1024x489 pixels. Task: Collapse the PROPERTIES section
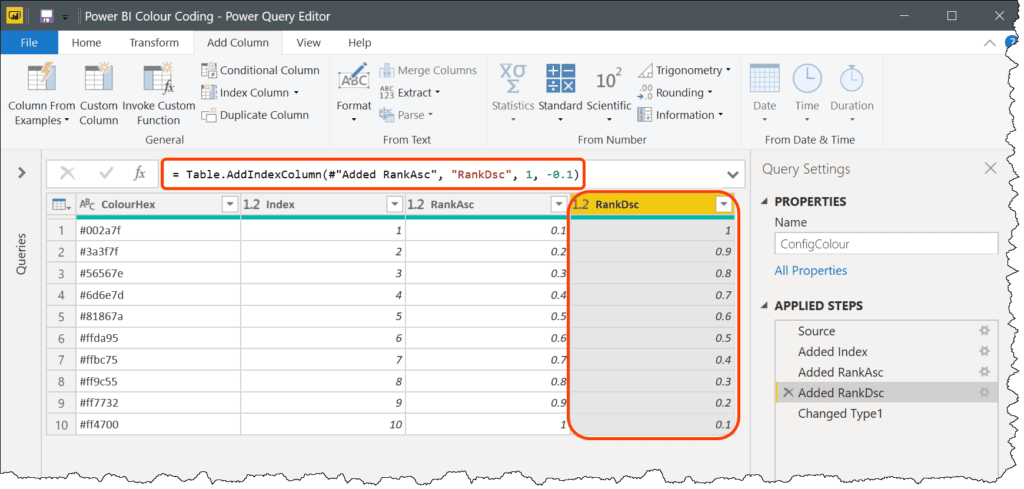(x=765, y=201)
